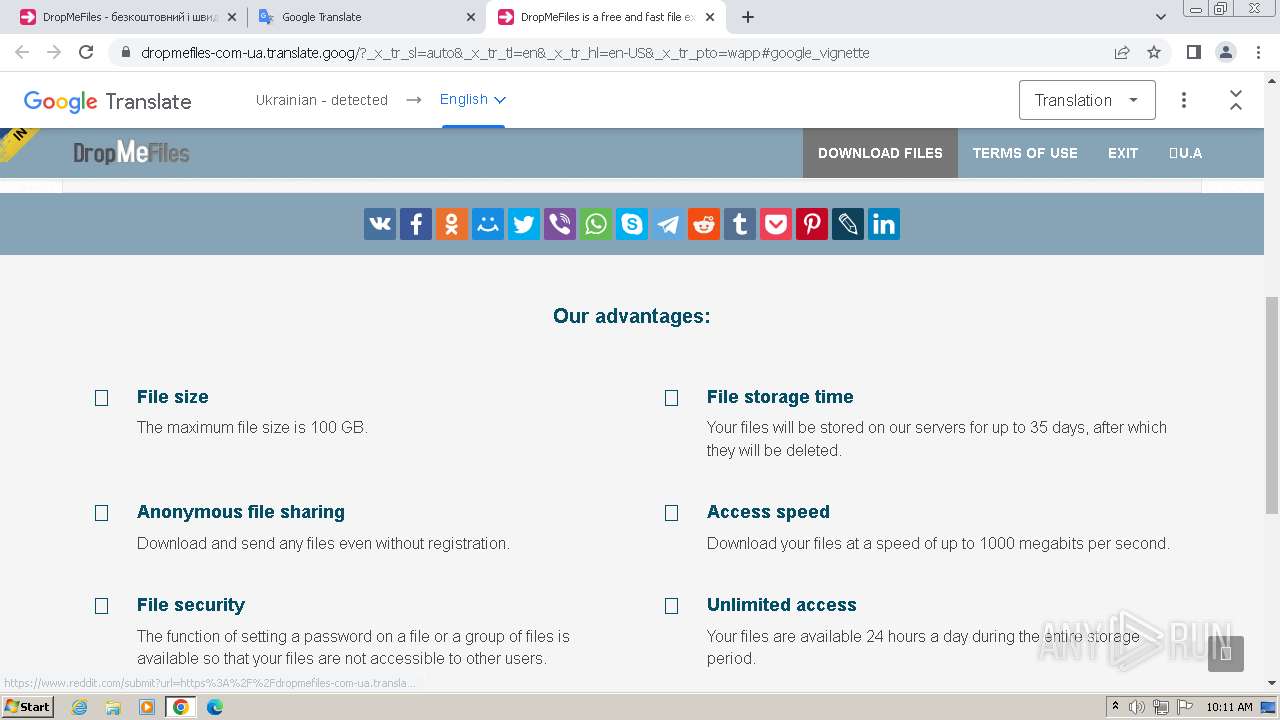Toggle browser side panel
Screen dimensions: 1280x720
coord(1194,52)
